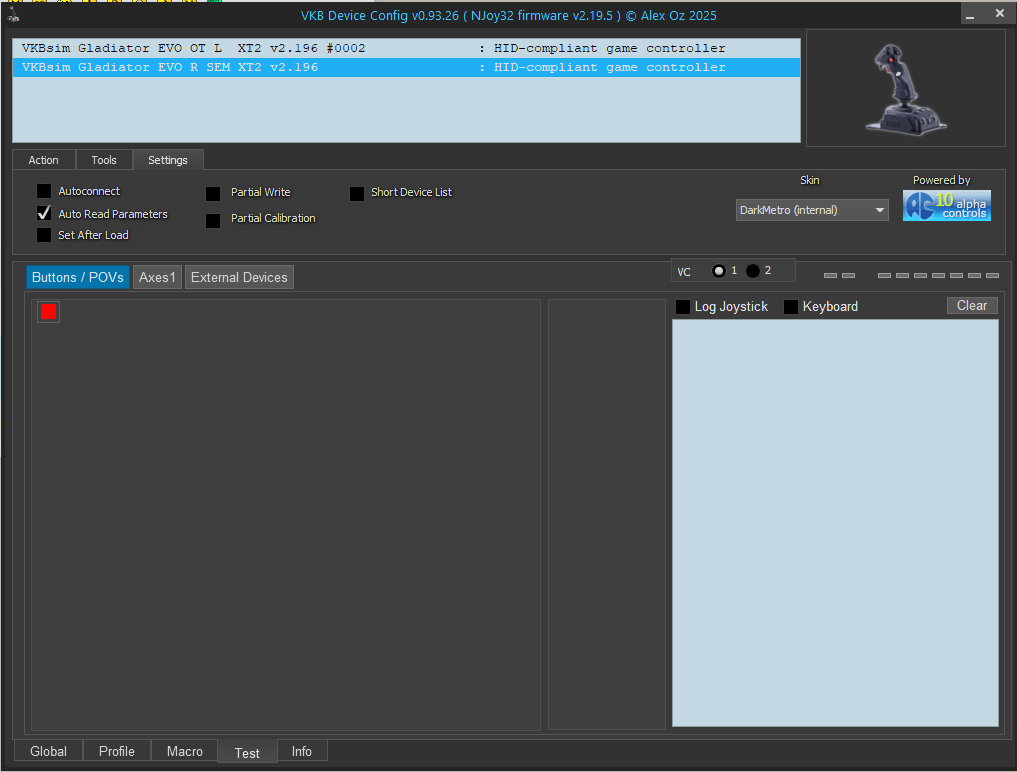Toggle the Set After Load checkbox
The width and height of the screenshot is (1017, 772).
tap(44, 235)
